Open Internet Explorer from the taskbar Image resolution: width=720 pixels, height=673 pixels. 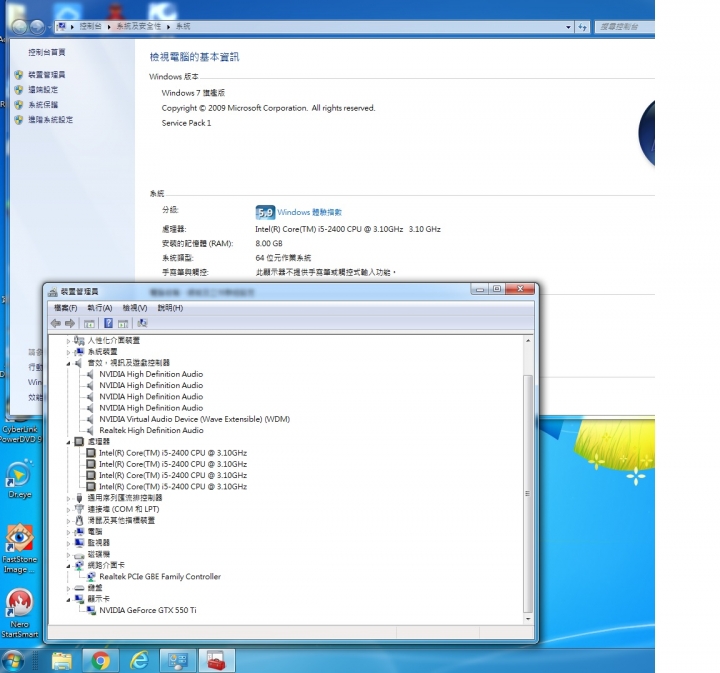click(139, 661)
